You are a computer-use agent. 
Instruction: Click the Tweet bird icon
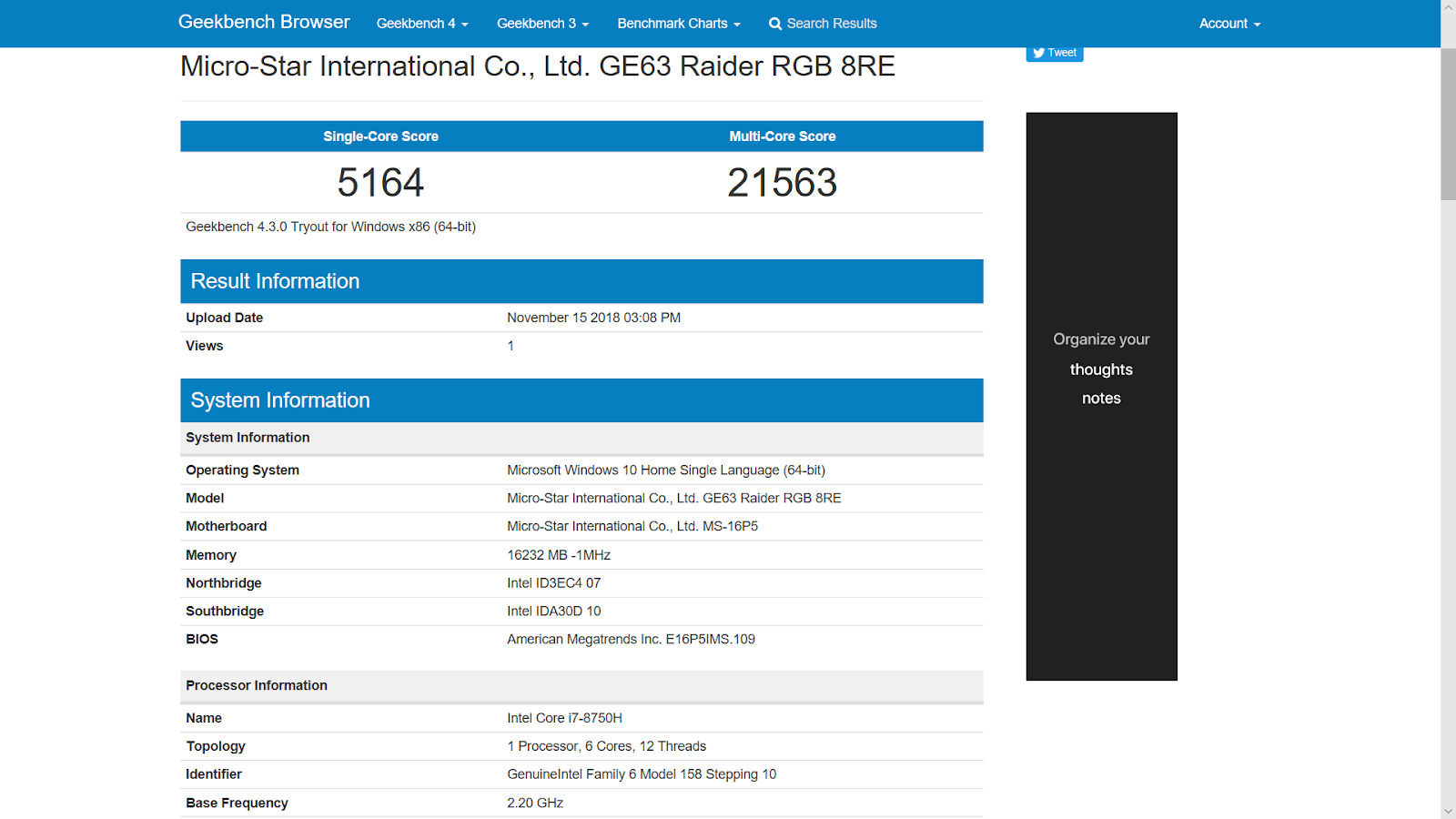click(1038, 53)
